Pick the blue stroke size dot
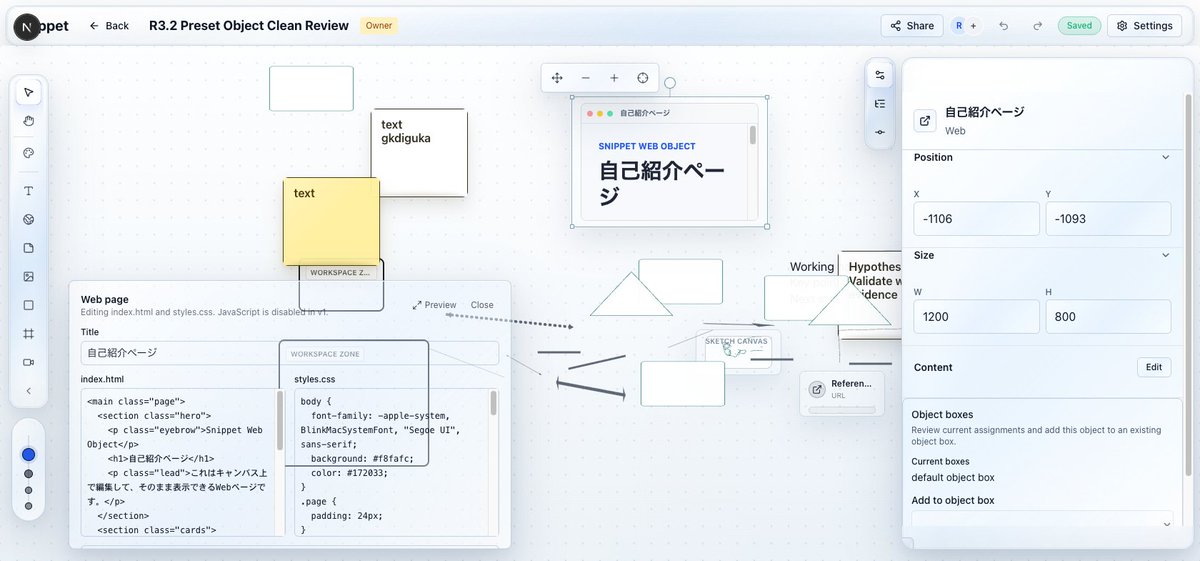Viewport: 1200px width, 561px height. (28, 454)
